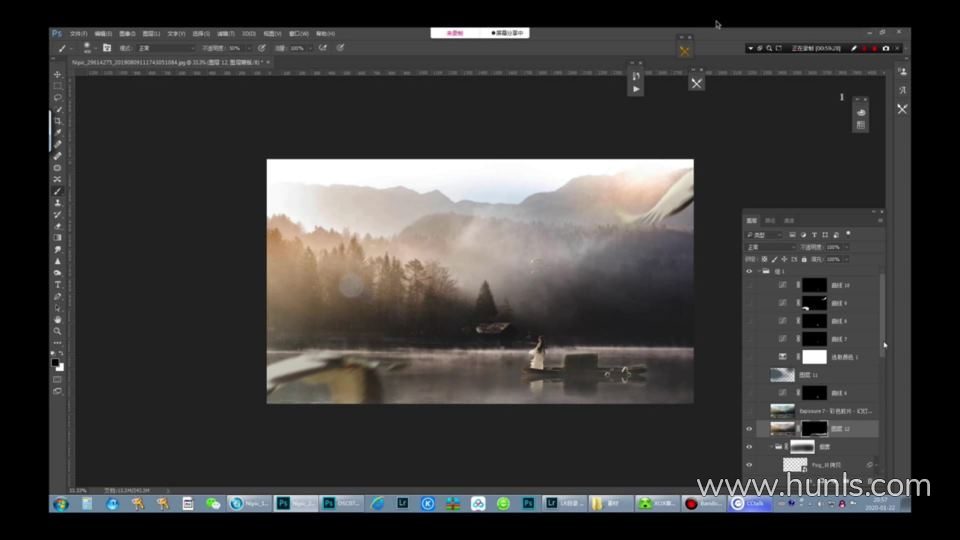Open the brush opacity 50% dropdown arrow

pyautogui.click(x=247, y=48)
